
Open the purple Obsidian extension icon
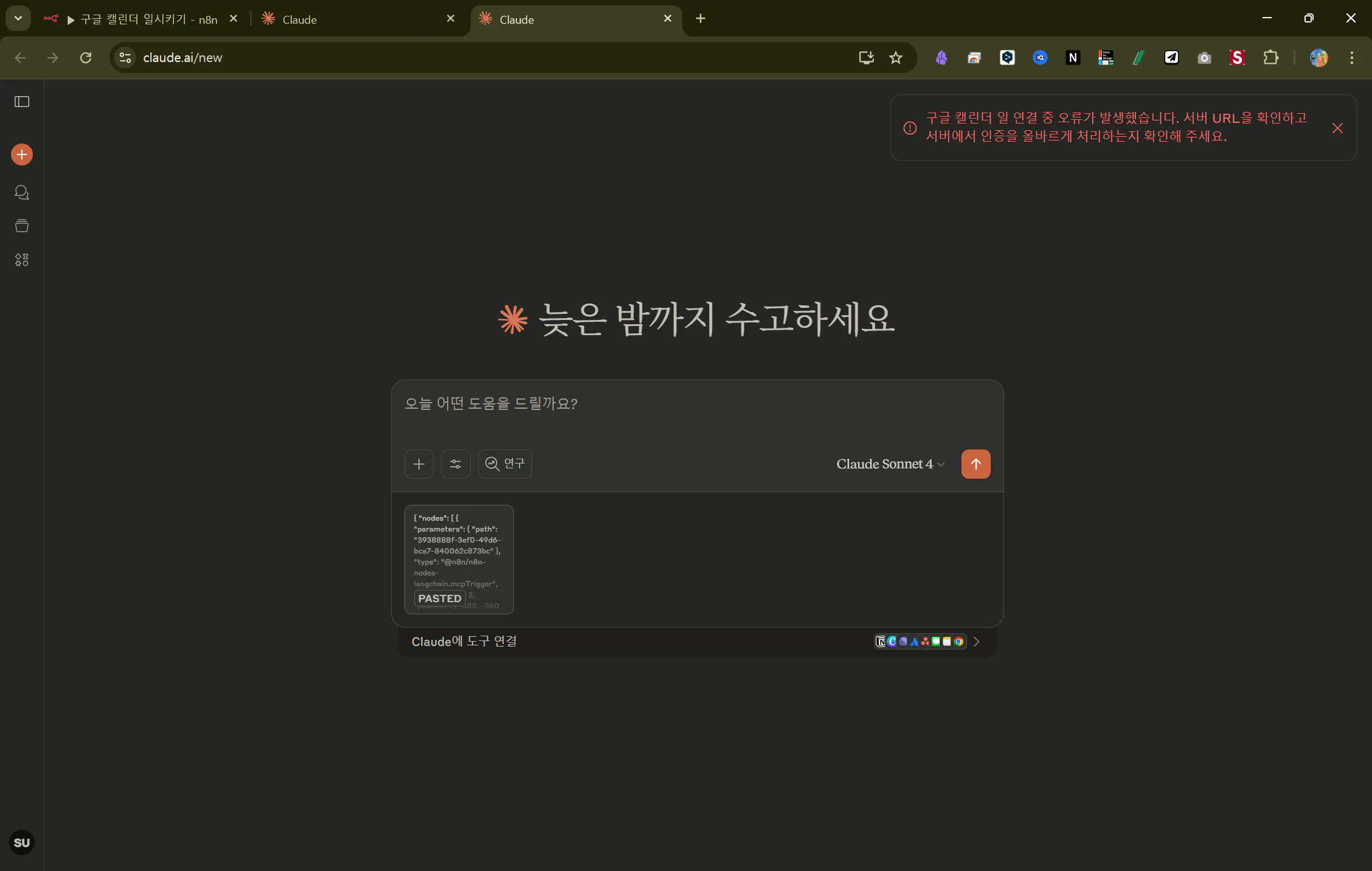pos(941,58)
